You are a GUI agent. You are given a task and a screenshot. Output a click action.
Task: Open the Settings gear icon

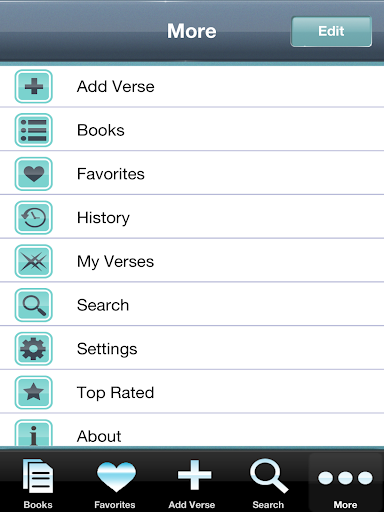pyautogui.click(x=34, y=349)
